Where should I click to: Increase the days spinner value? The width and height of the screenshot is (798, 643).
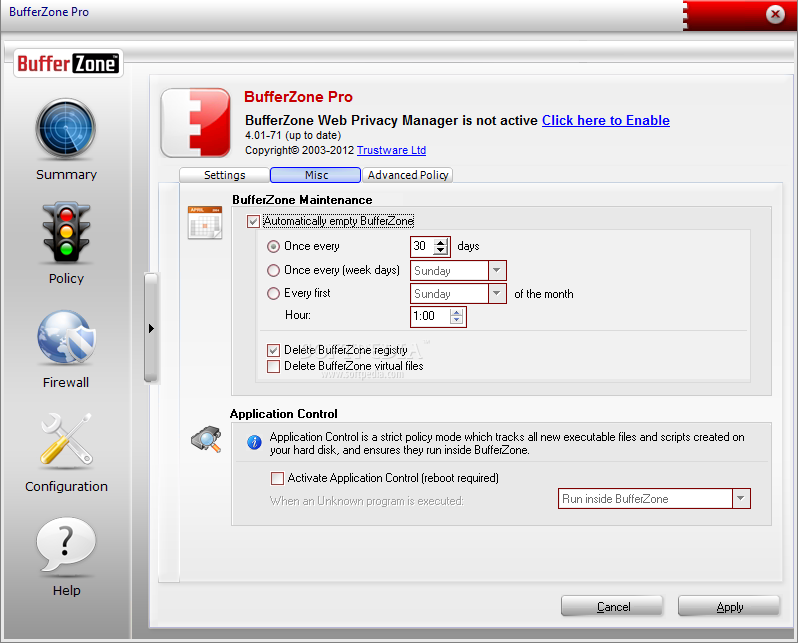coord(441,242)
